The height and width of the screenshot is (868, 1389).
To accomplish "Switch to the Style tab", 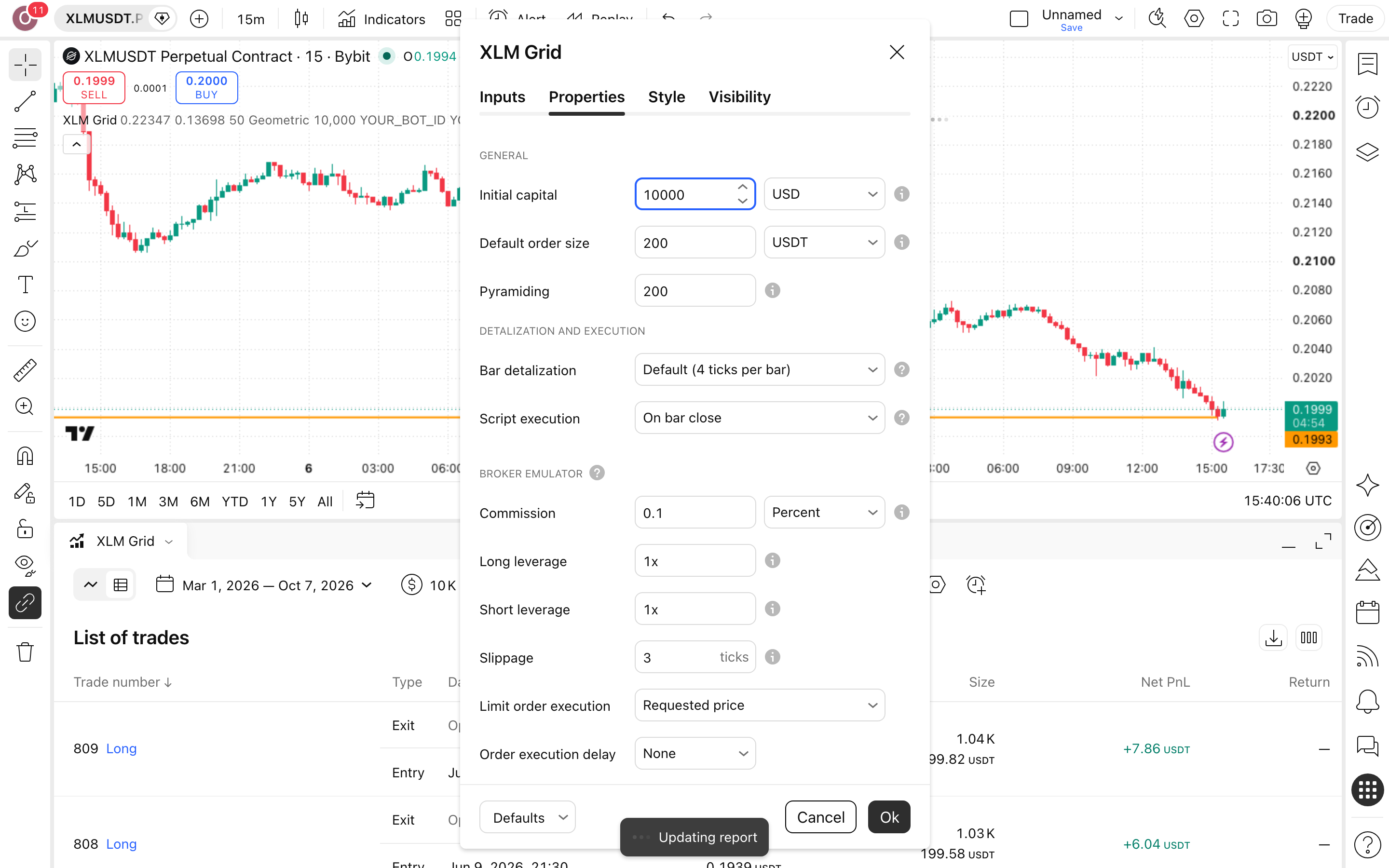I will [x=667, y=96].
